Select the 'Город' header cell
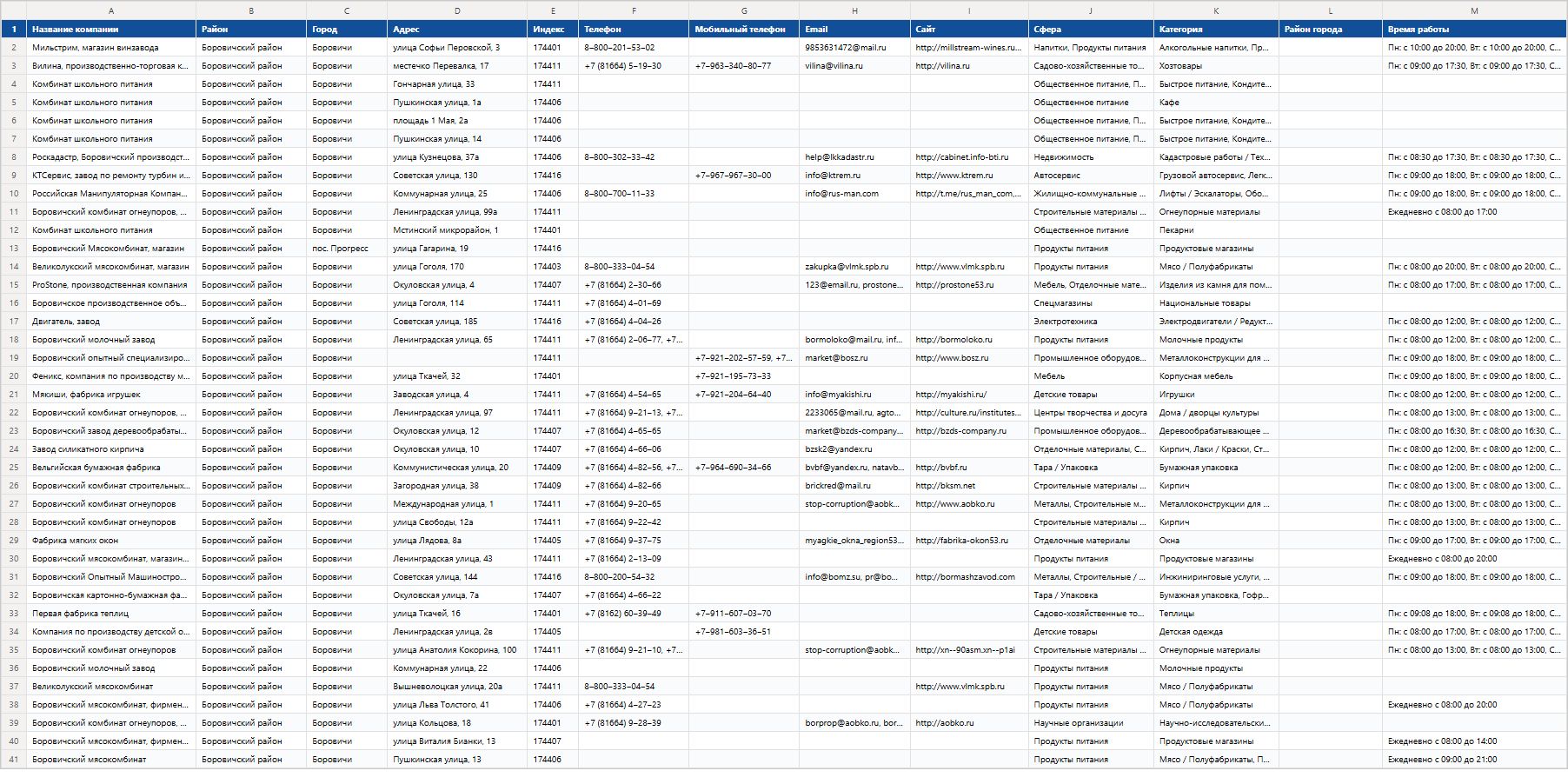The image size is (1568, 784). [347, 30]
